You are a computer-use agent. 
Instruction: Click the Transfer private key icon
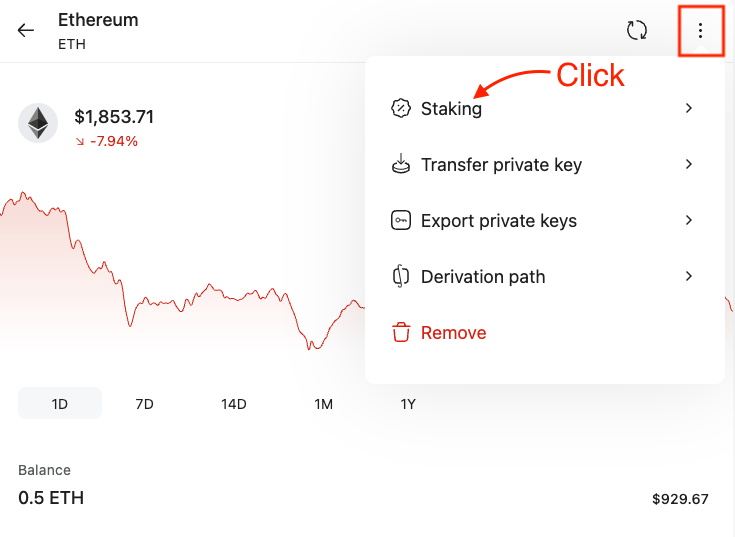pyautogui.click(x=401, y=164)
